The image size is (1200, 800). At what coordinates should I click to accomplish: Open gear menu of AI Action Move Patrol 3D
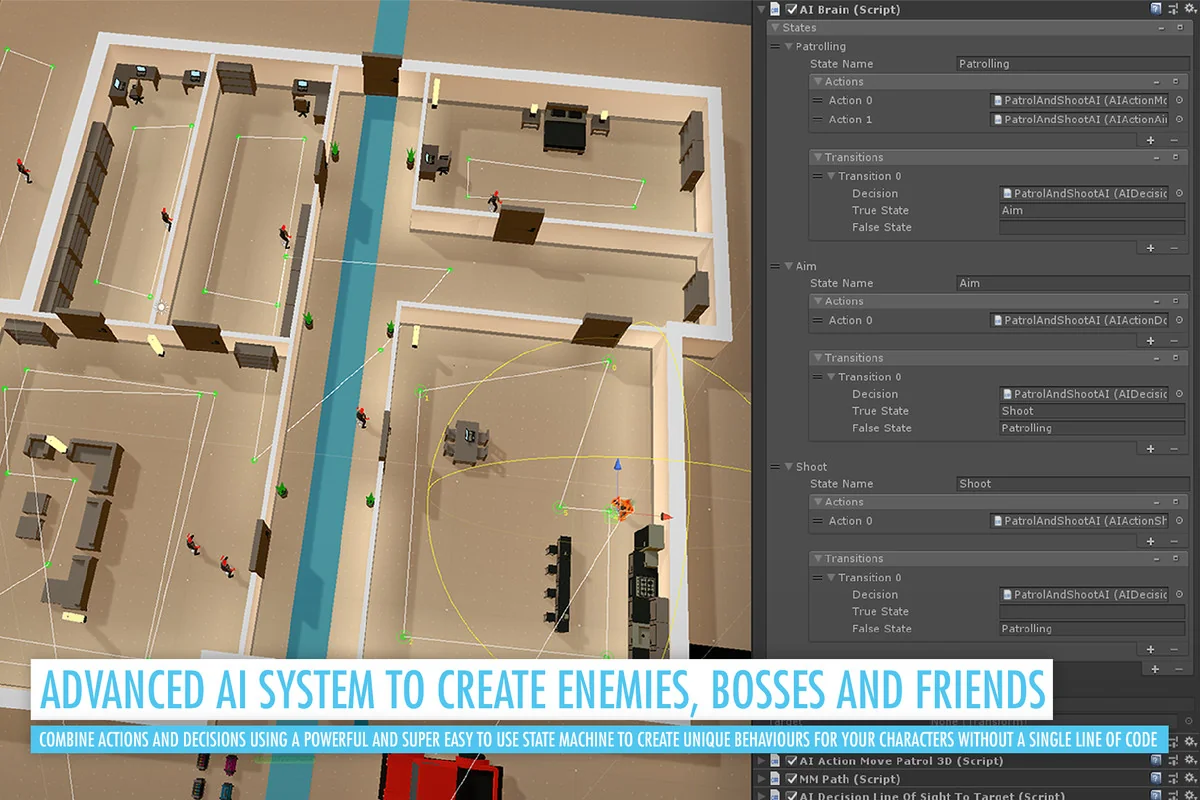click(x=1189, y=761)
